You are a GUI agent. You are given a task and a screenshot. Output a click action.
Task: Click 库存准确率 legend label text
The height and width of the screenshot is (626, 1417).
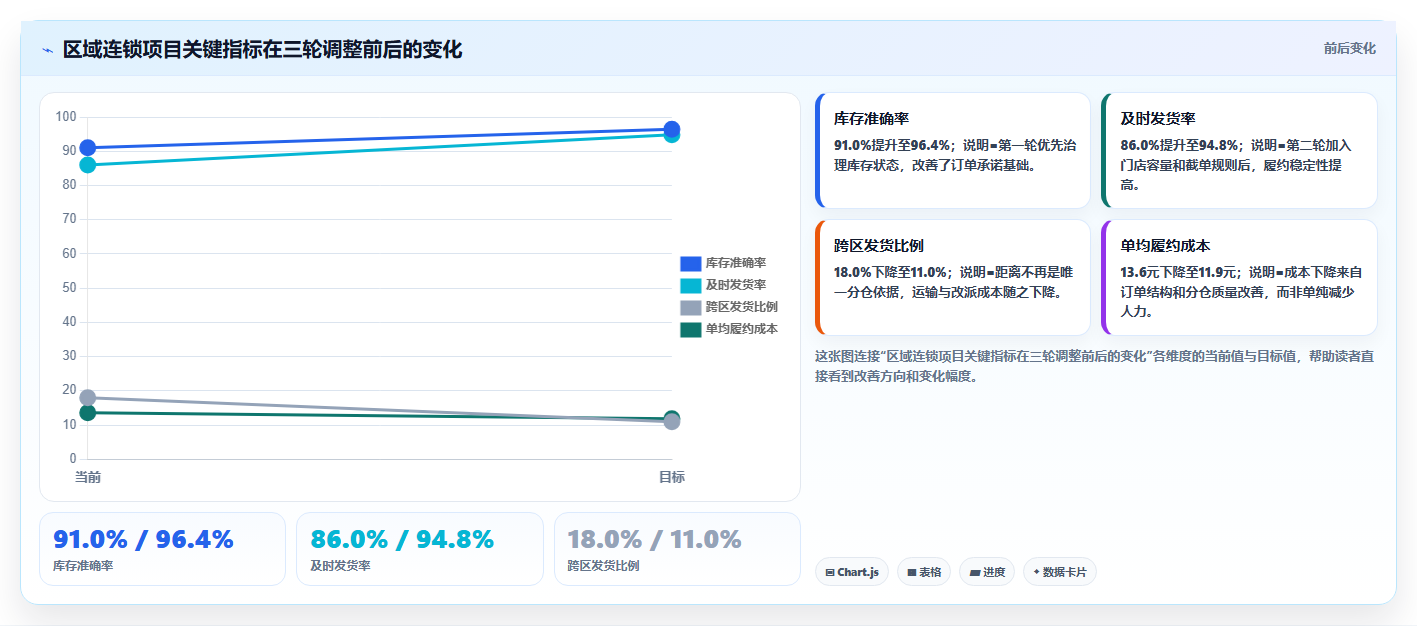point(736,263)
